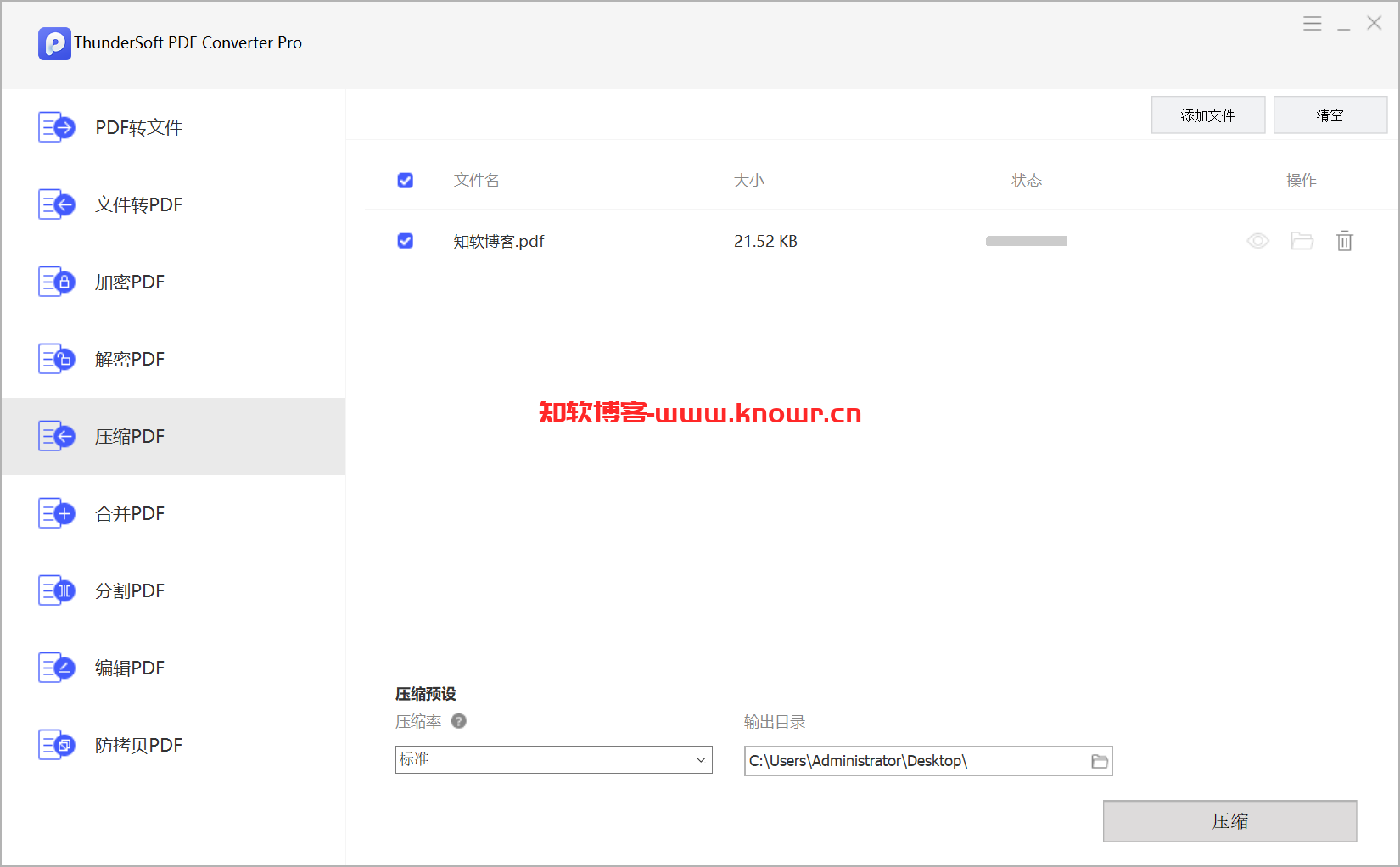Viewport: 1400px width, 867px height.
Task: Click the 操作 column header
Action: [x=1302, y=180]
